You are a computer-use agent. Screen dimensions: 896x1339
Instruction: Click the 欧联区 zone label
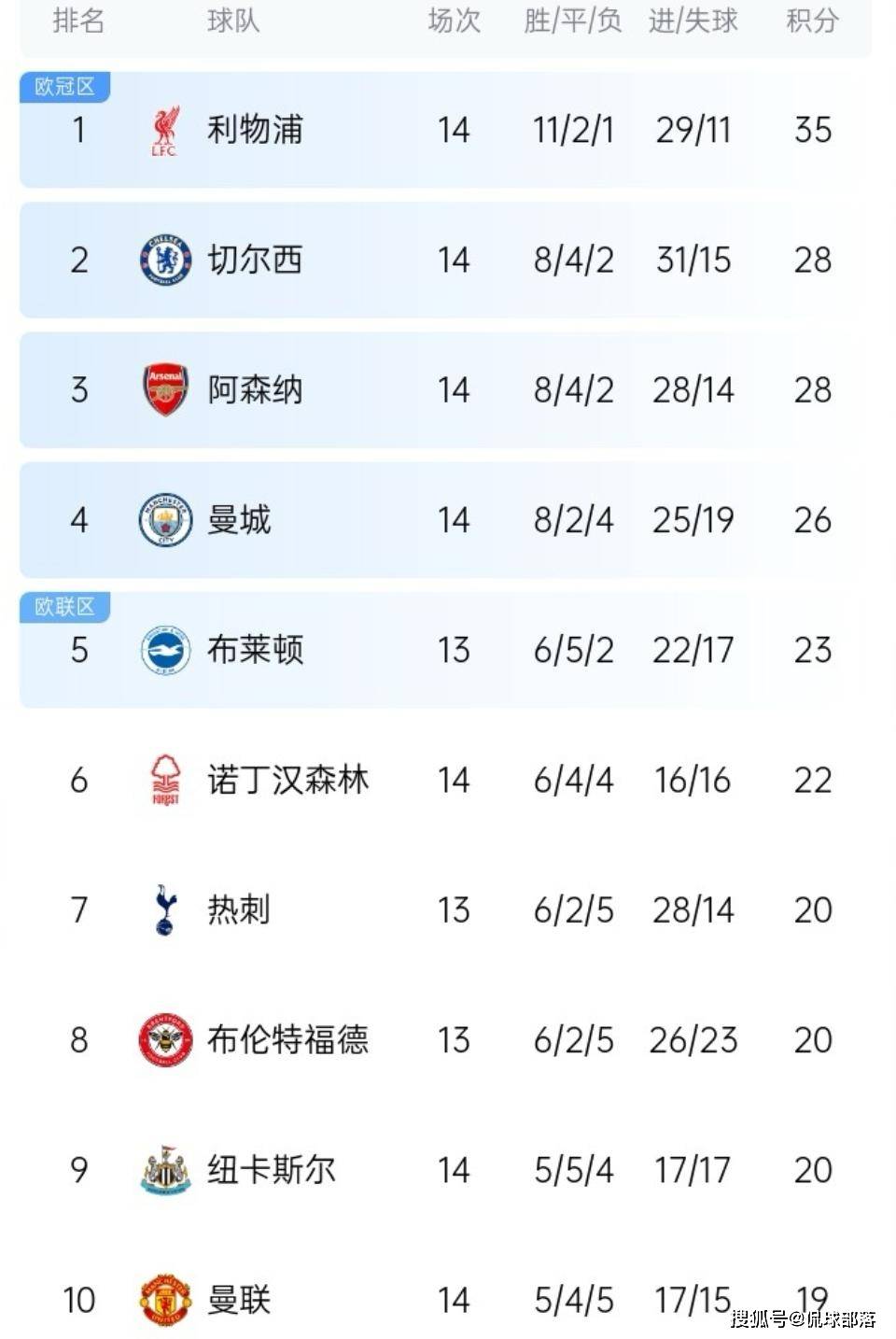(x=64, y=607)
